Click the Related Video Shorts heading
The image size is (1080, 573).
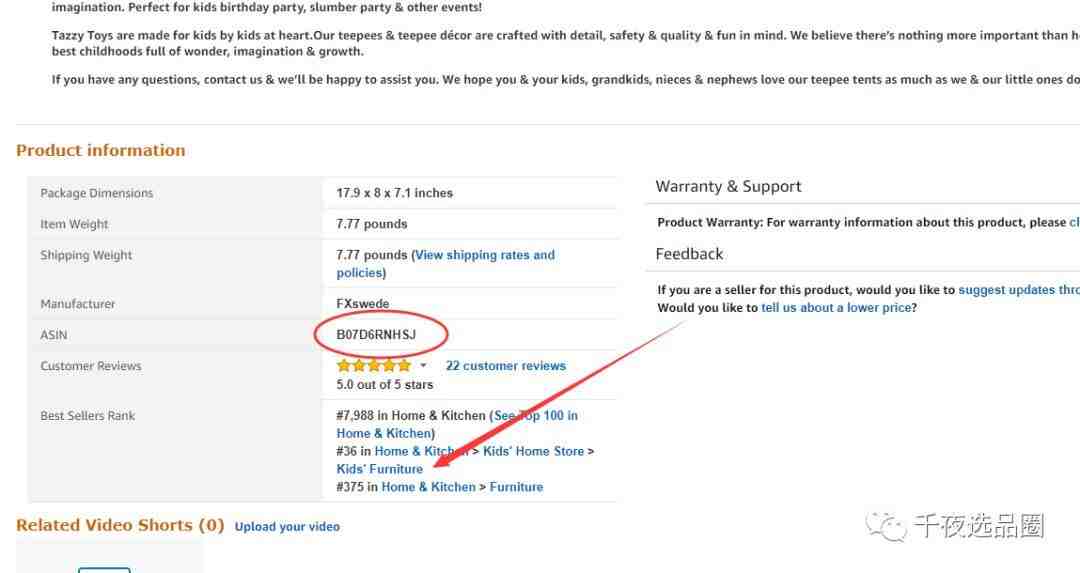(x=120, y=525)
